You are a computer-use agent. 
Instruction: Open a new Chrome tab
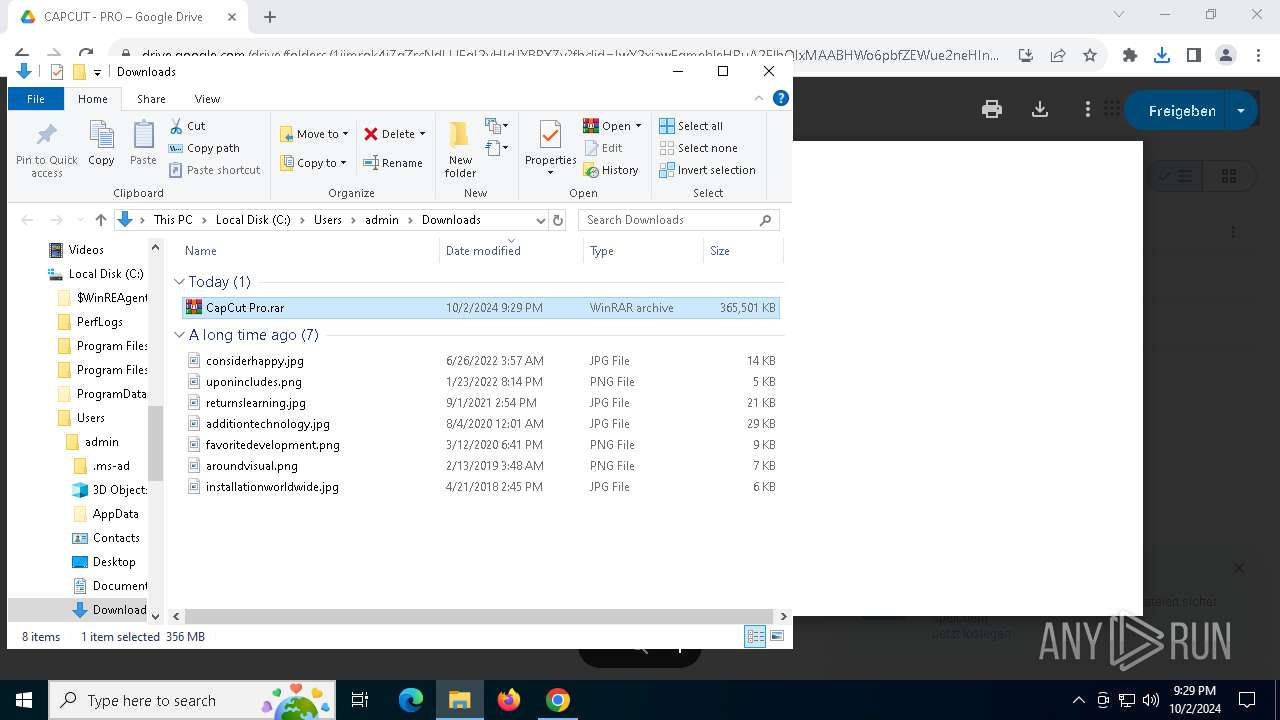pos(270,17)
